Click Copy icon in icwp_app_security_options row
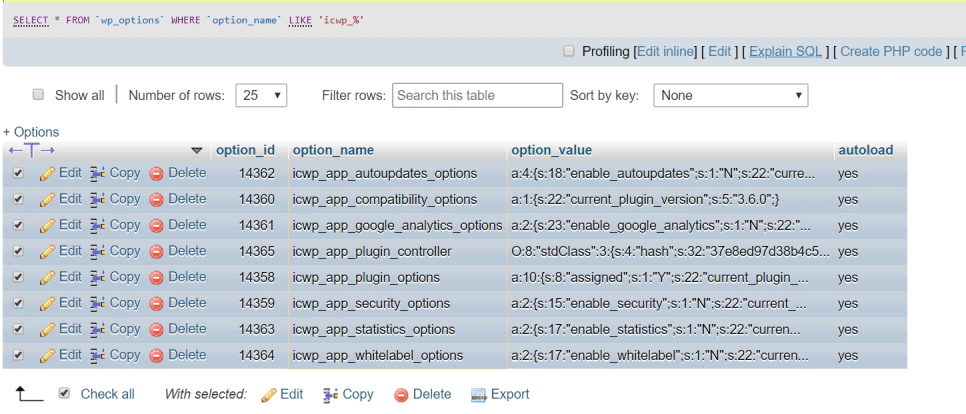Screen dimensions: 966x414 [98, 304]
